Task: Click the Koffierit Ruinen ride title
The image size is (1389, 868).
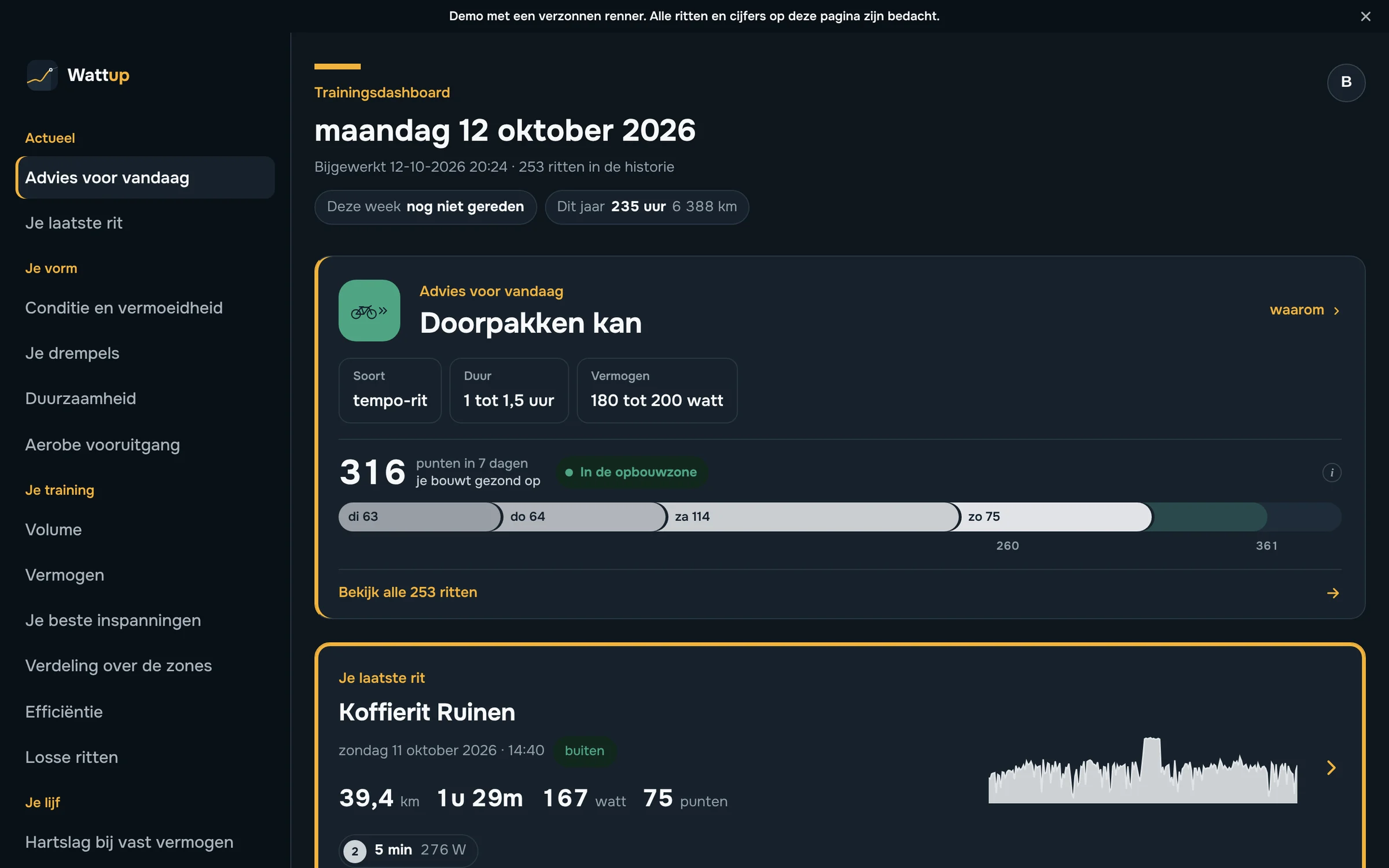Action: pyautogui.click(x=427, y=712)
